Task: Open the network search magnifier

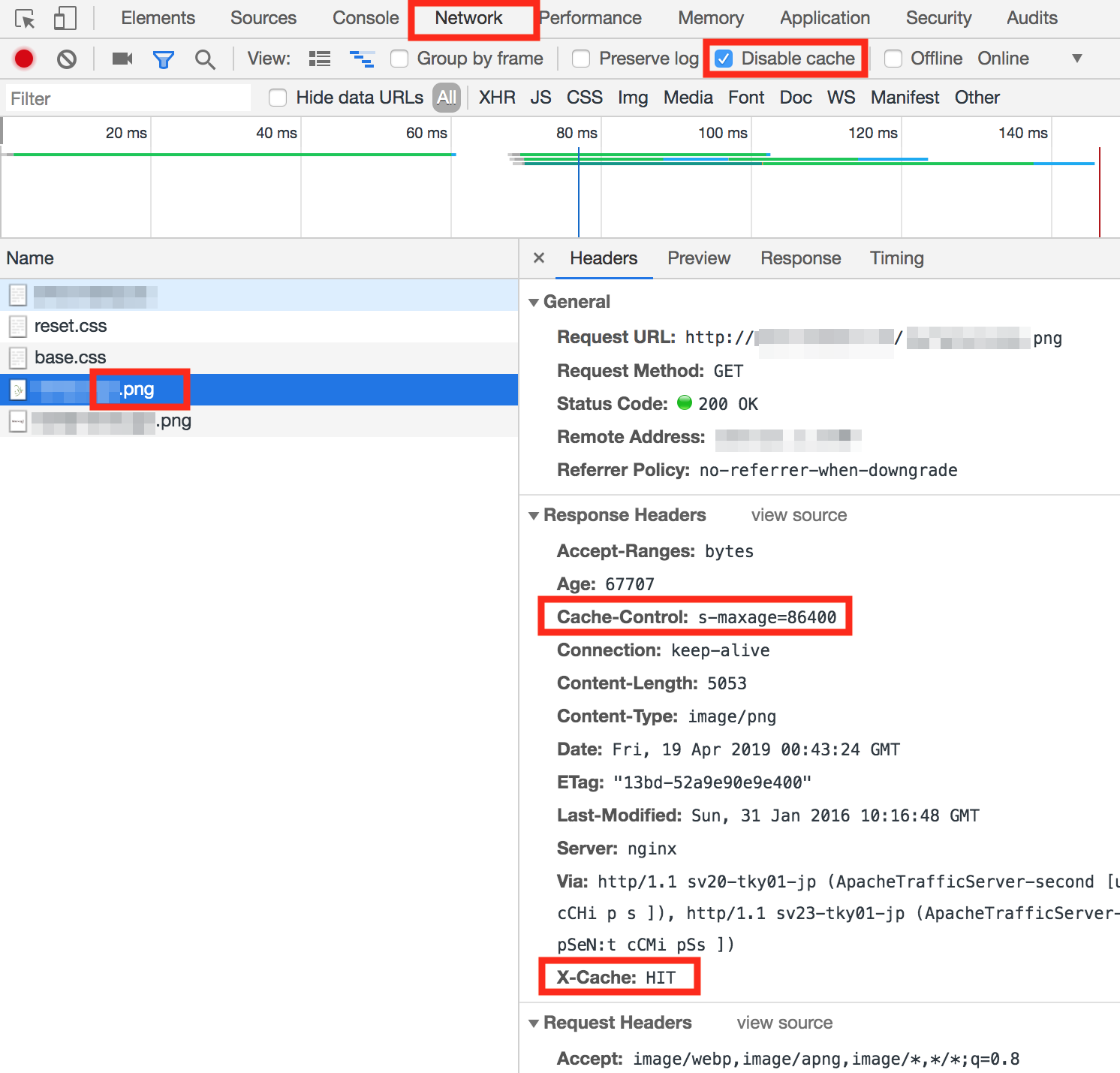Action: (204, 59)
